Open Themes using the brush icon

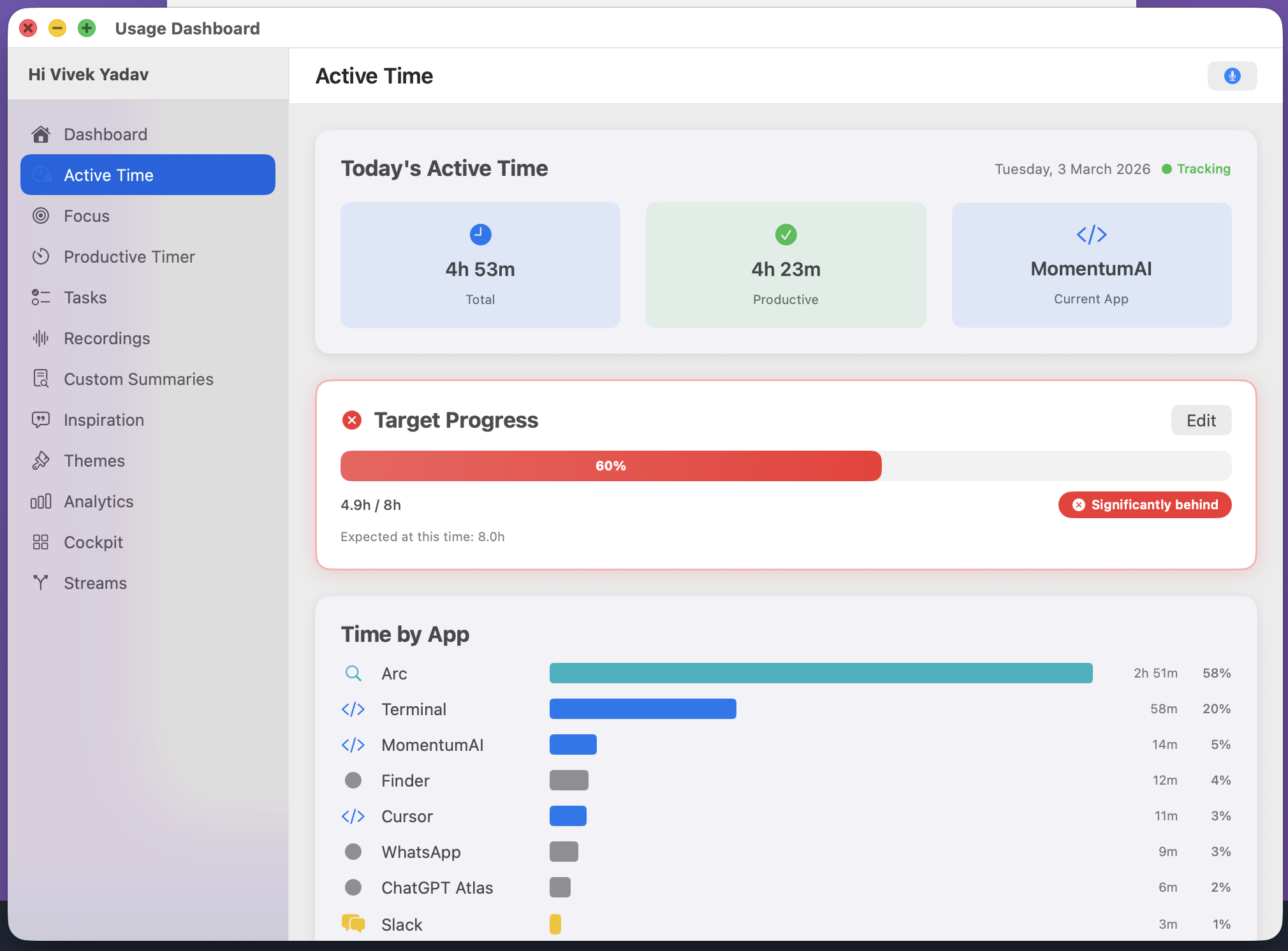40,460
